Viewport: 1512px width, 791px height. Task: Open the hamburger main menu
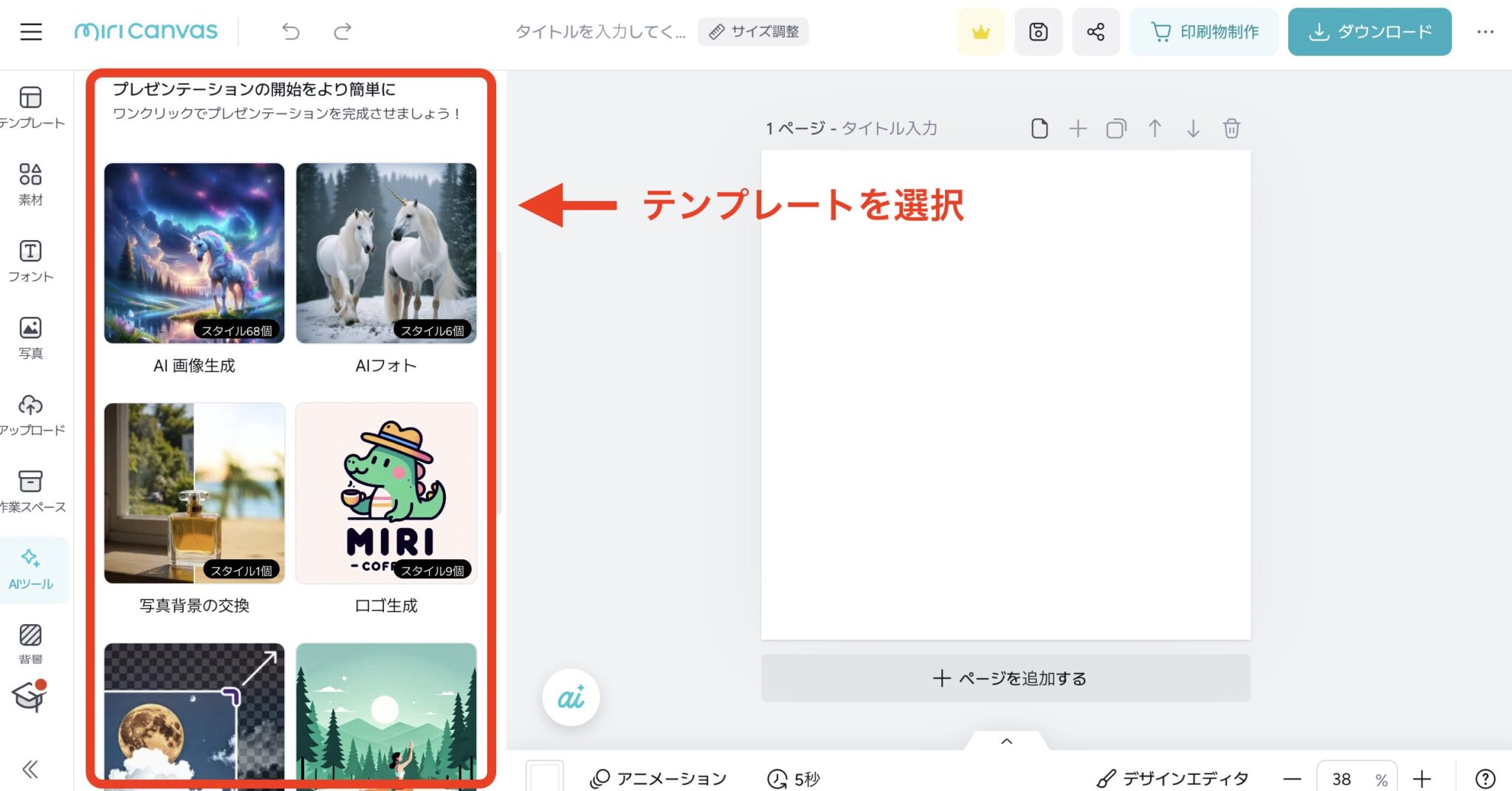(30, 32)
